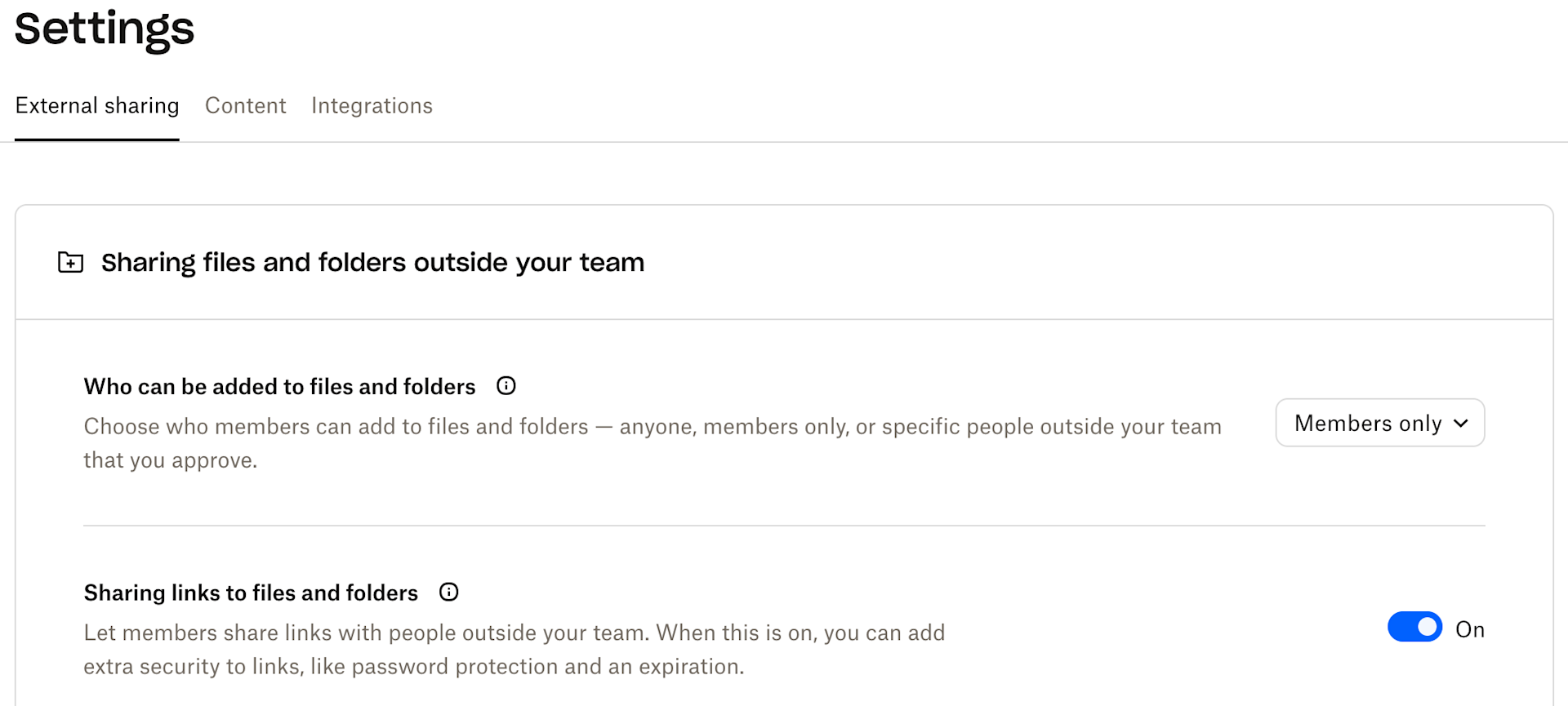Expand the 'Who can be added' options list
Viewport: 1568px width, 706px height.
(1380, 423)
